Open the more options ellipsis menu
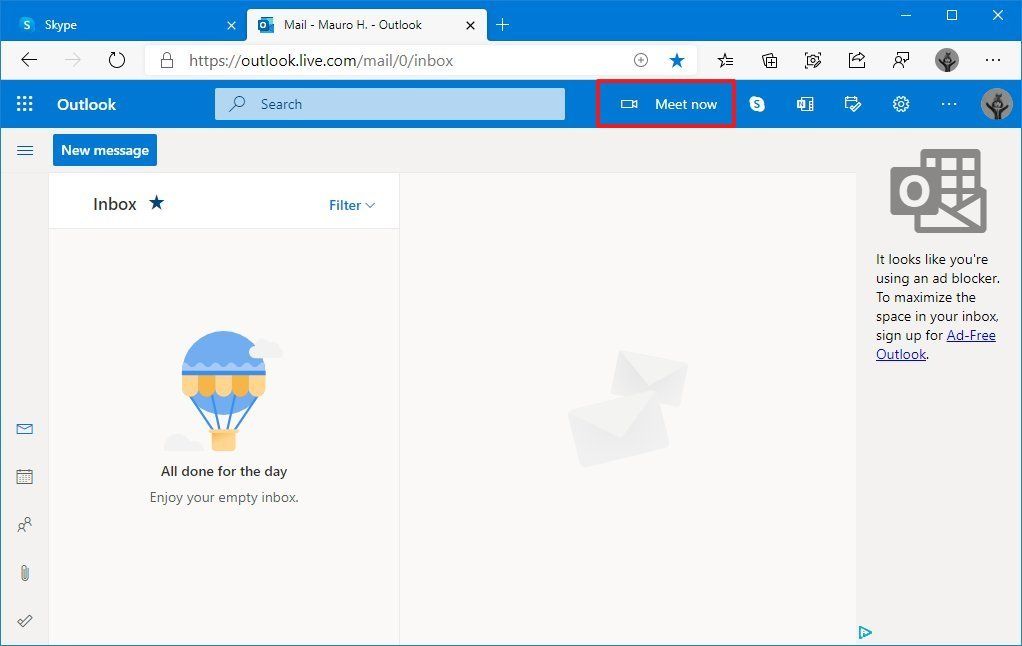This screenshot has height=646, width=1022. (x=948, y=103)
